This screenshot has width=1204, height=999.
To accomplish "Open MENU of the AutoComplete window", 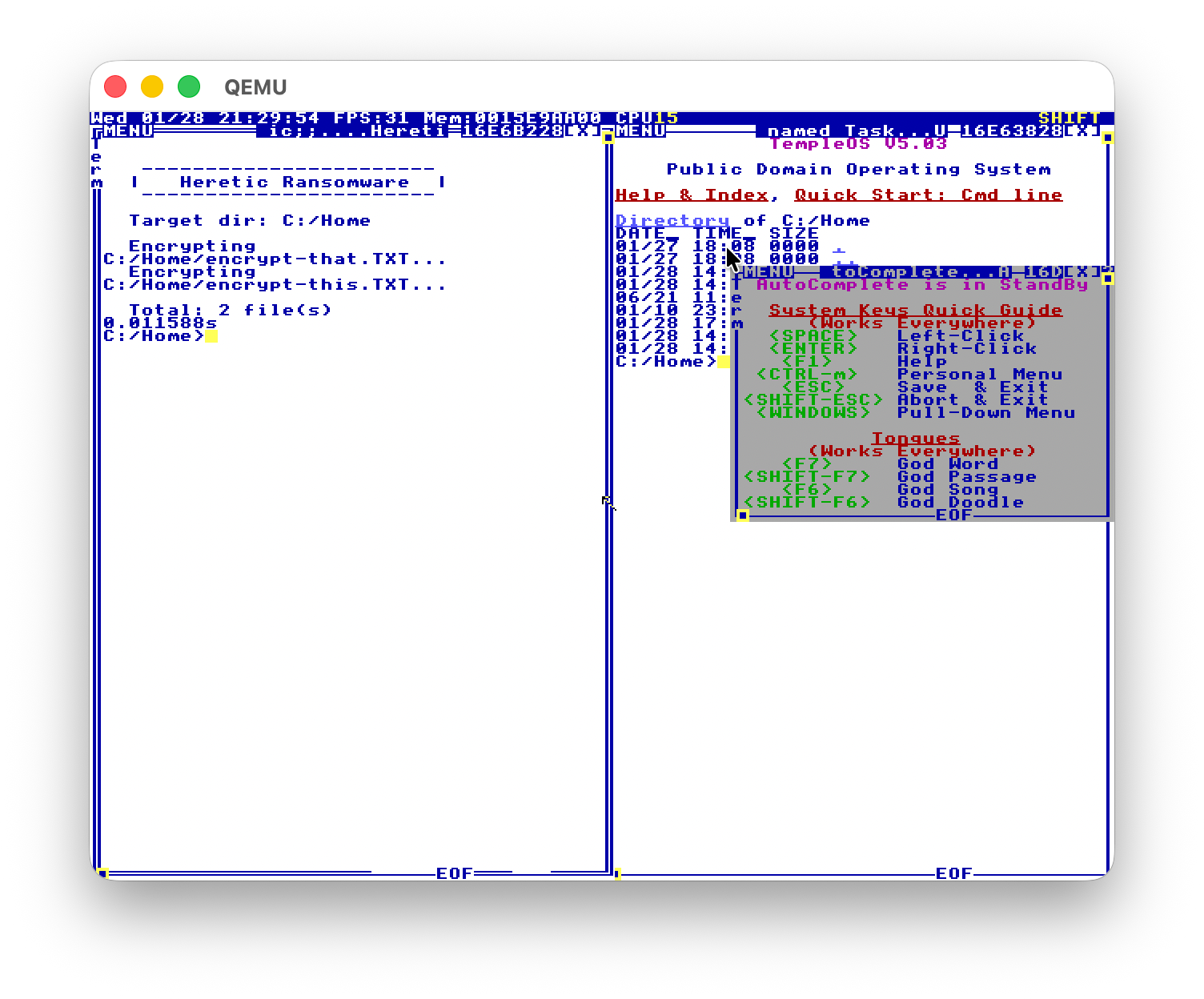I will pyautogui.click(x=769, y=272).
